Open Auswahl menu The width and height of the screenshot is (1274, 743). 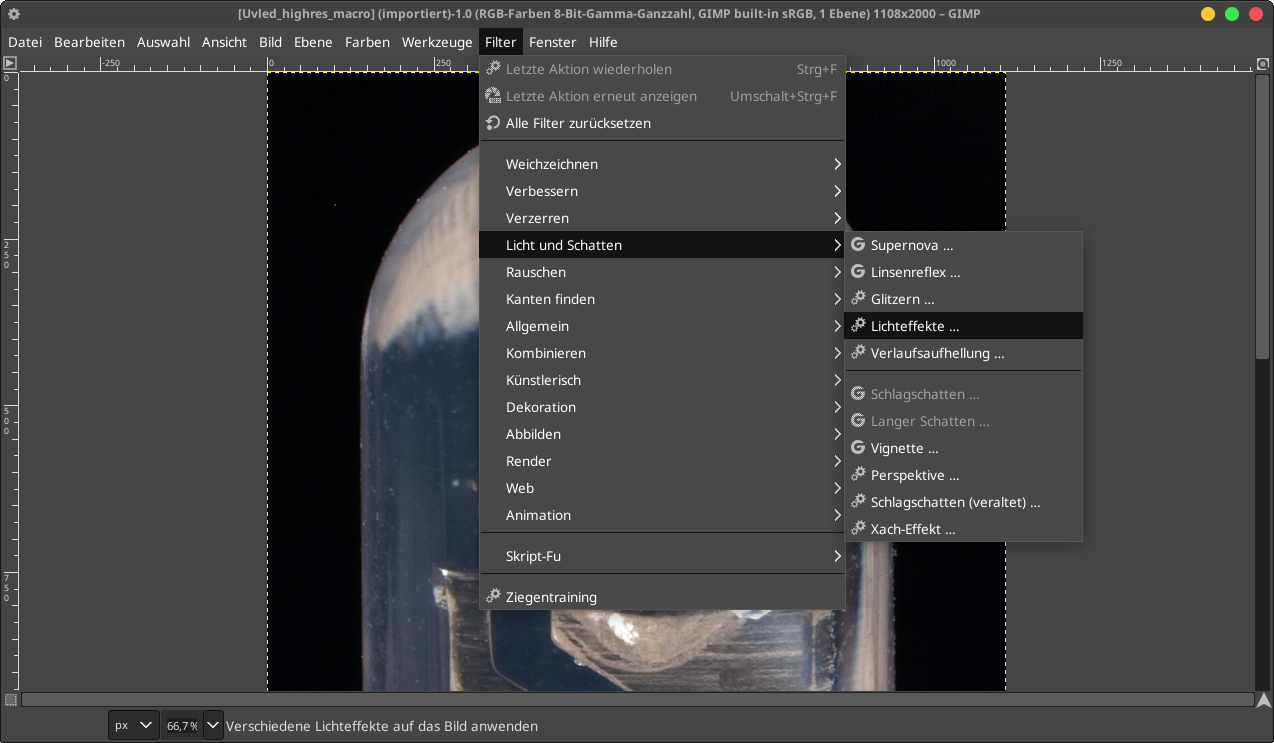tap(163, 42)
